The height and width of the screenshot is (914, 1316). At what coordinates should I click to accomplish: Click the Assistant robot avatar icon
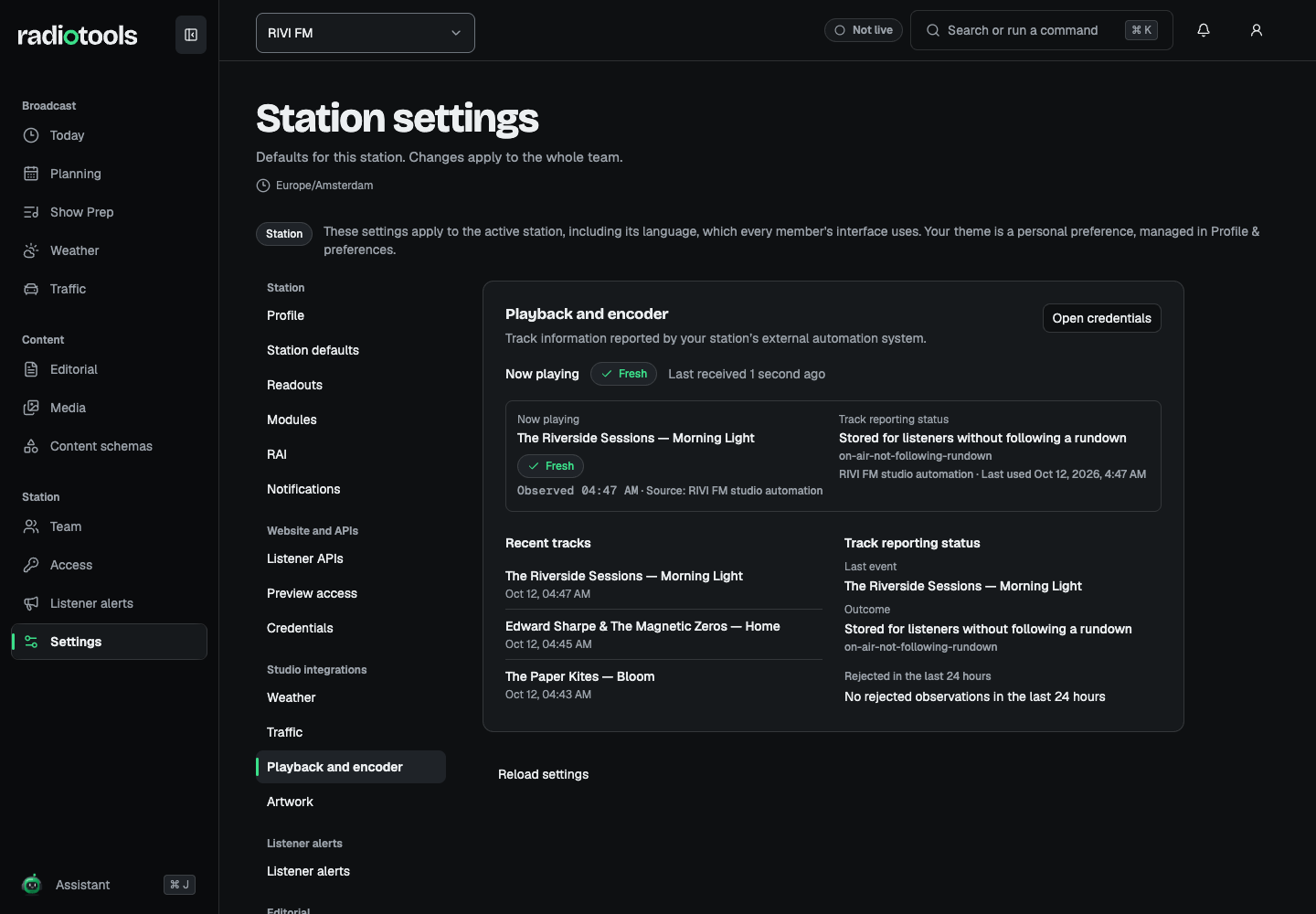point(32,884)
